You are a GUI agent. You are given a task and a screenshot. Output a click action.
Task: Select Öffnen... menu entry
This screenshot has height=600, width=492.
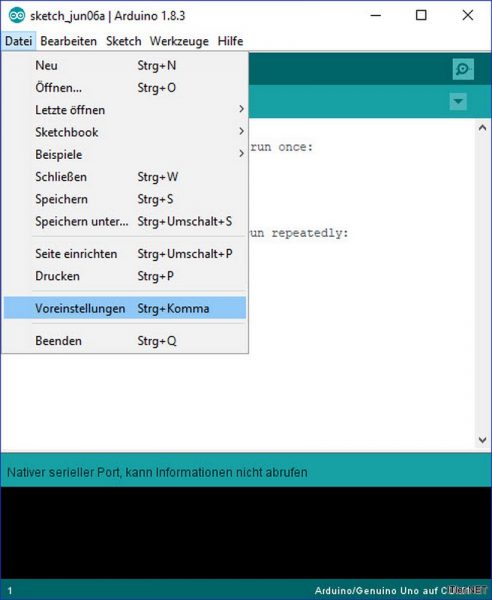pyautogui.click(x=125, y=88)
